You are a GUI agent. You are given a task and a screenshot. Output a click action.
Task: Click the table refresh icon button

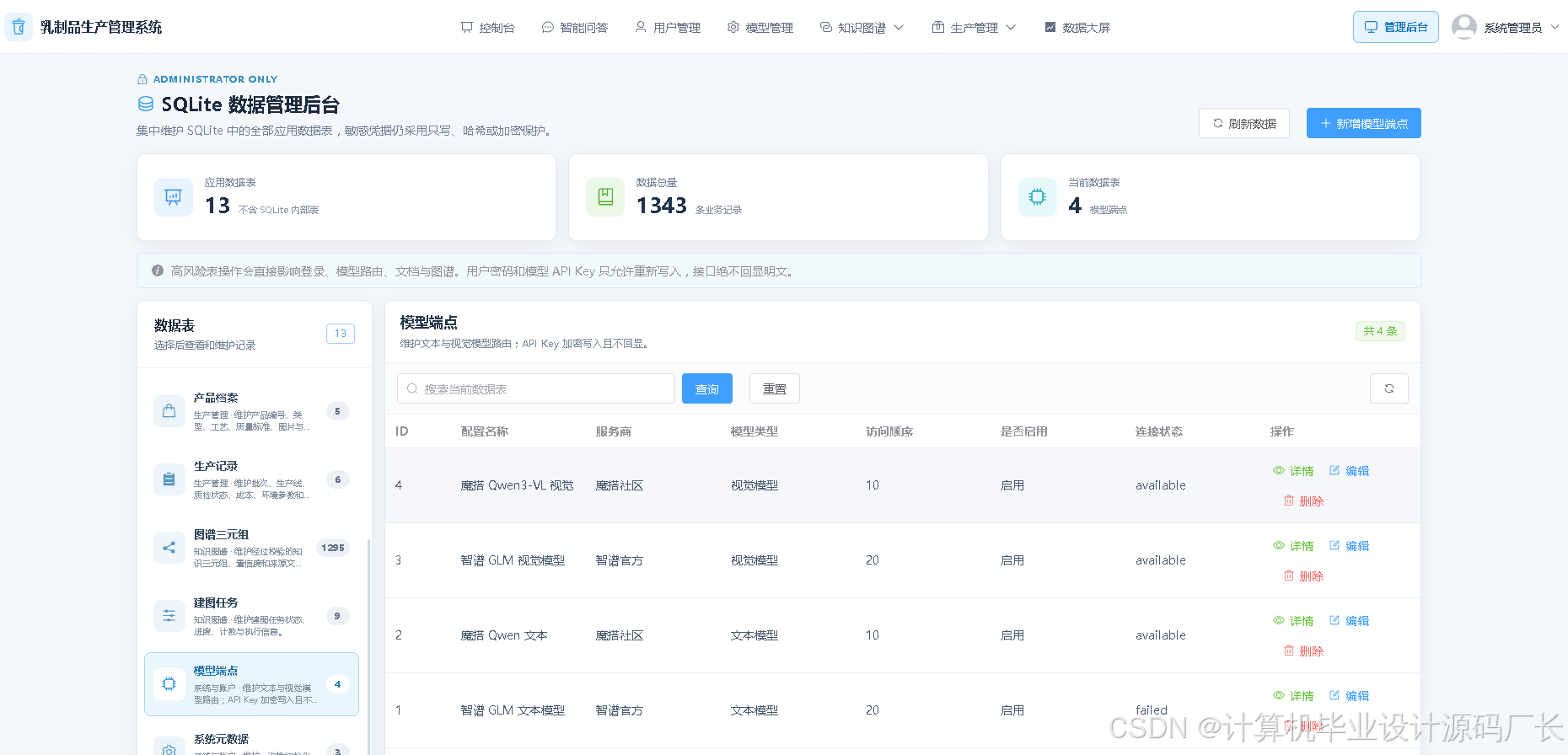[x=1389, y=388]
